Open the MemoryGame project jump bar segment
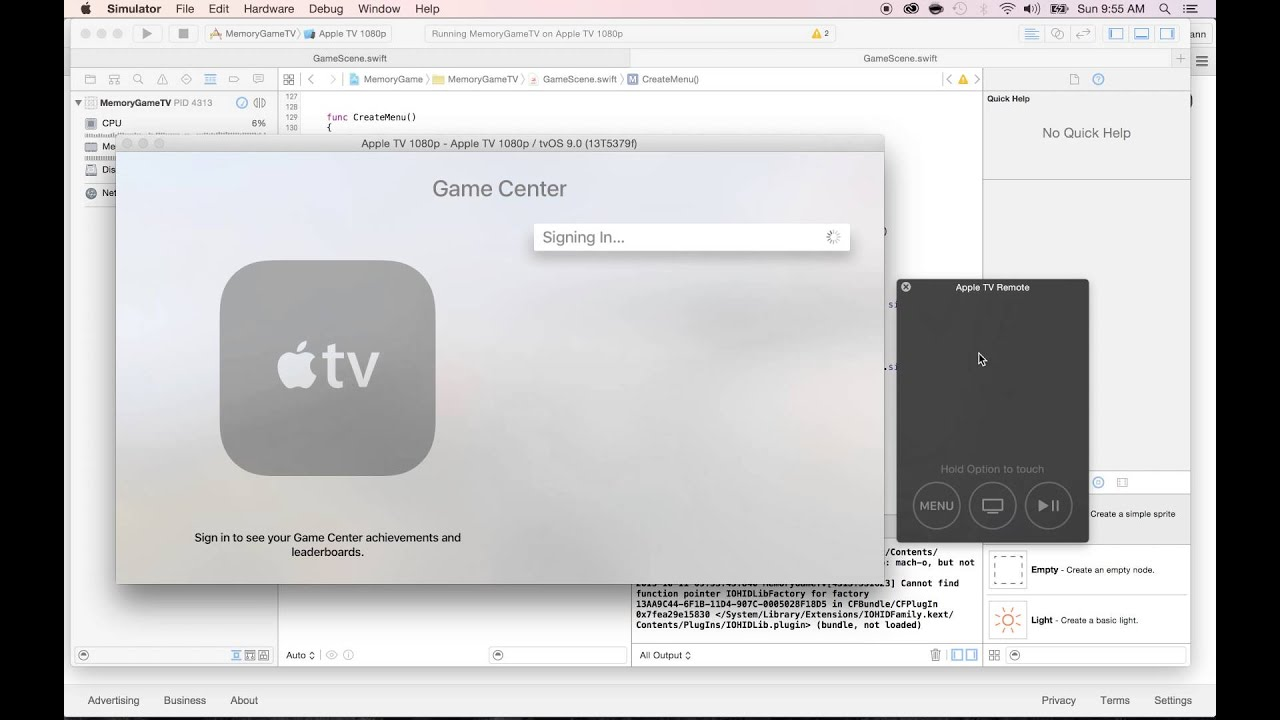Screen dimensions: 1280x720 point(386,79)
